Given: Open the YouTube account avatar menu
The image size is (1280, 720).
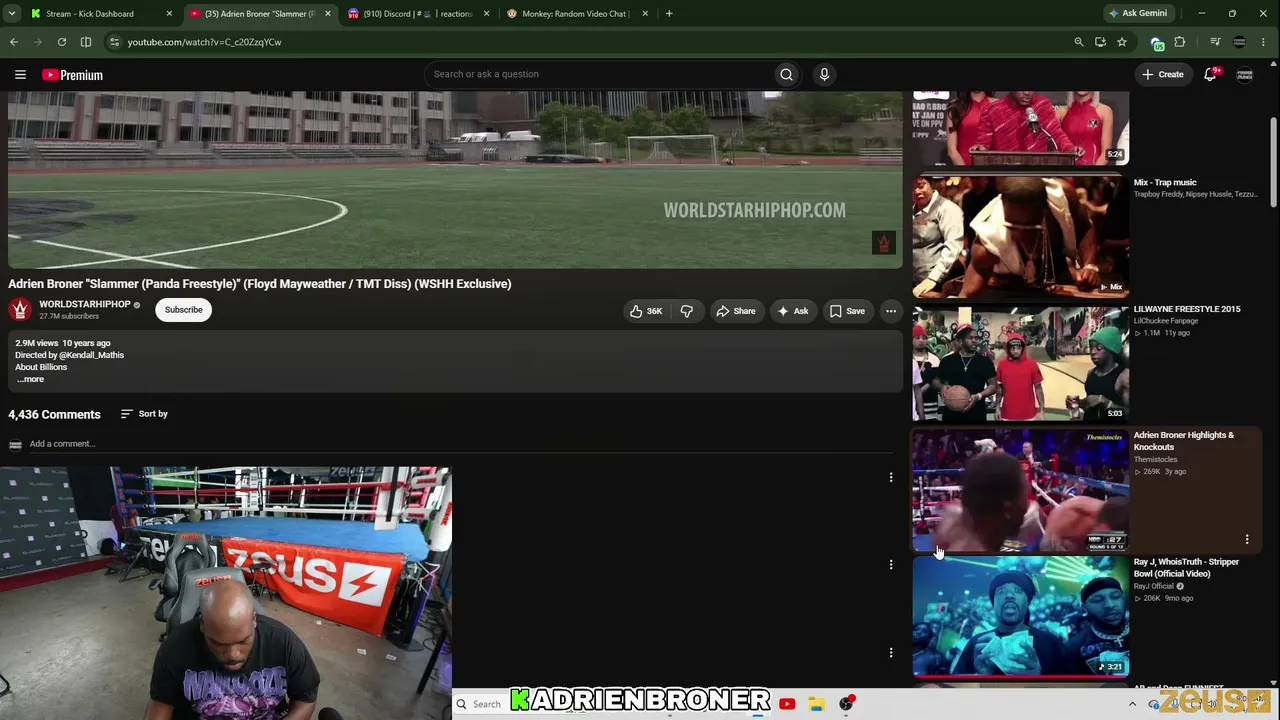Looking at the screenshot, I should (1245, 75).
